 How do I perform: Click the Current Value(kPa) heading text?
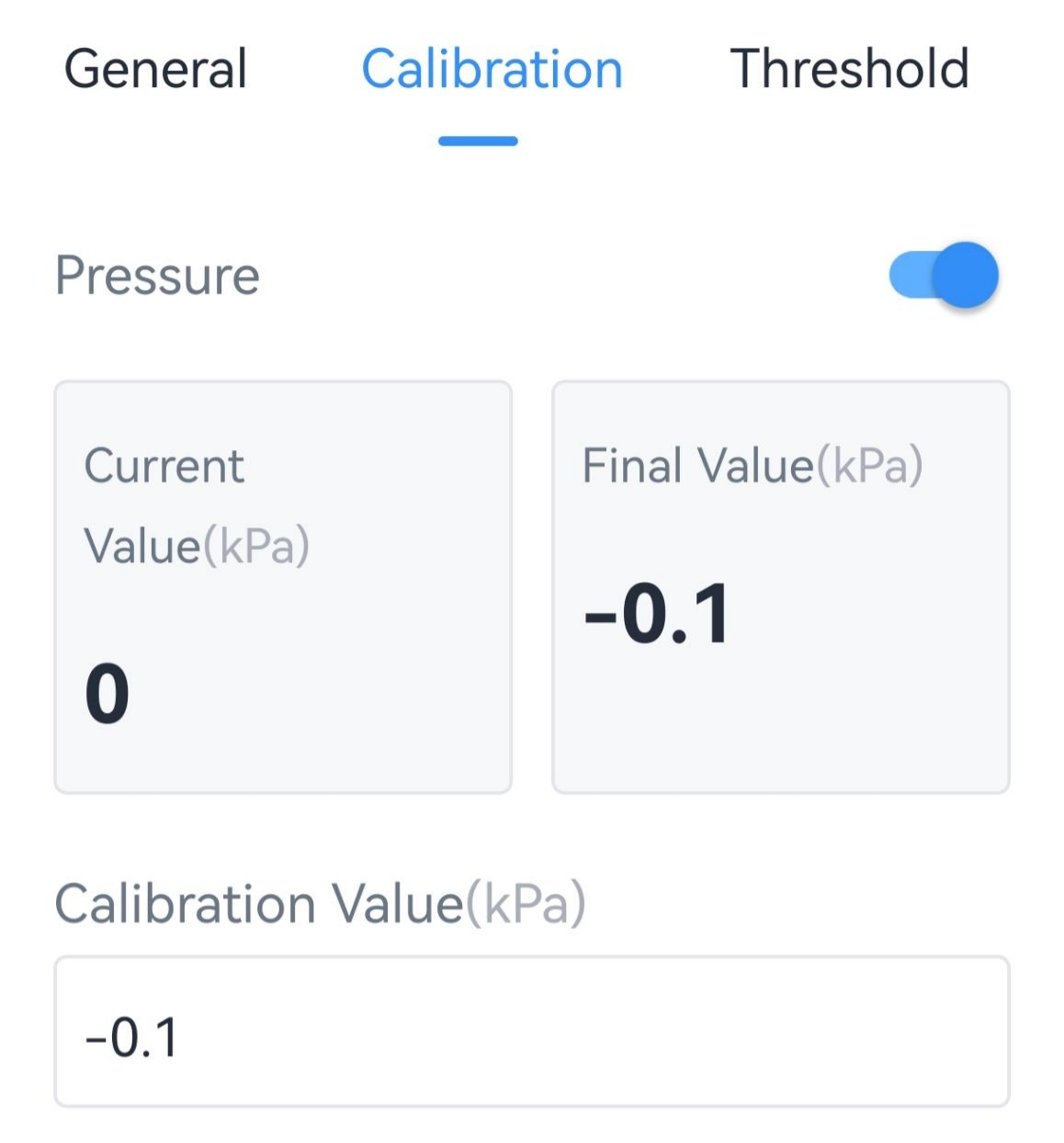196,505
